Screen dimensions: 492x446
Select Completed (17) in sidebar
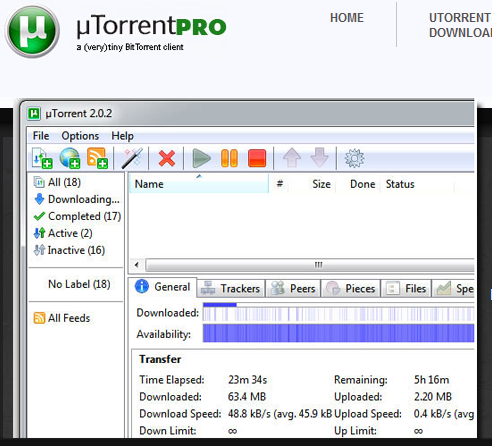77,216
